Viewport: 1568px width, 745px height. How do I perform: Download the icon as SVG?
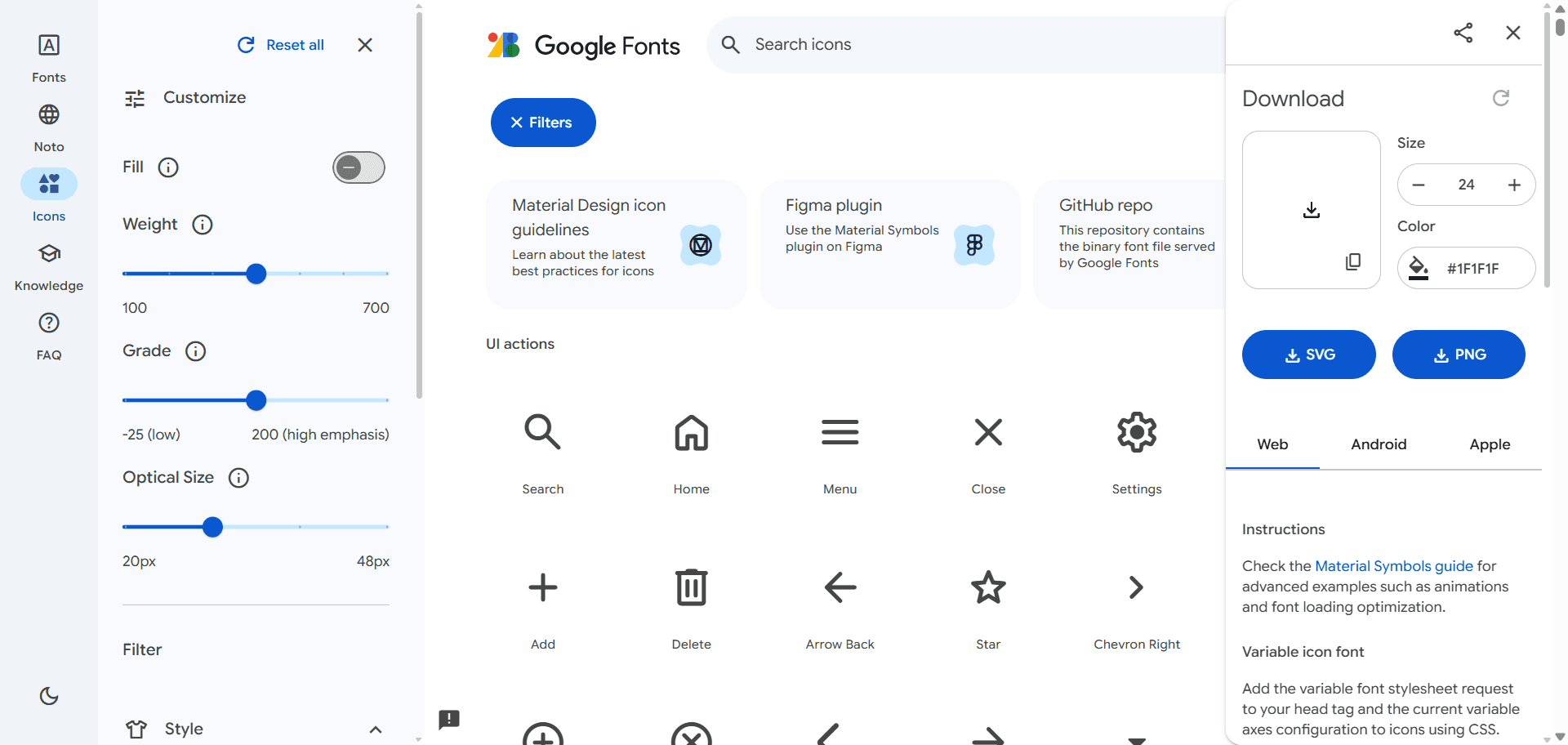(x=1309, y=355)
